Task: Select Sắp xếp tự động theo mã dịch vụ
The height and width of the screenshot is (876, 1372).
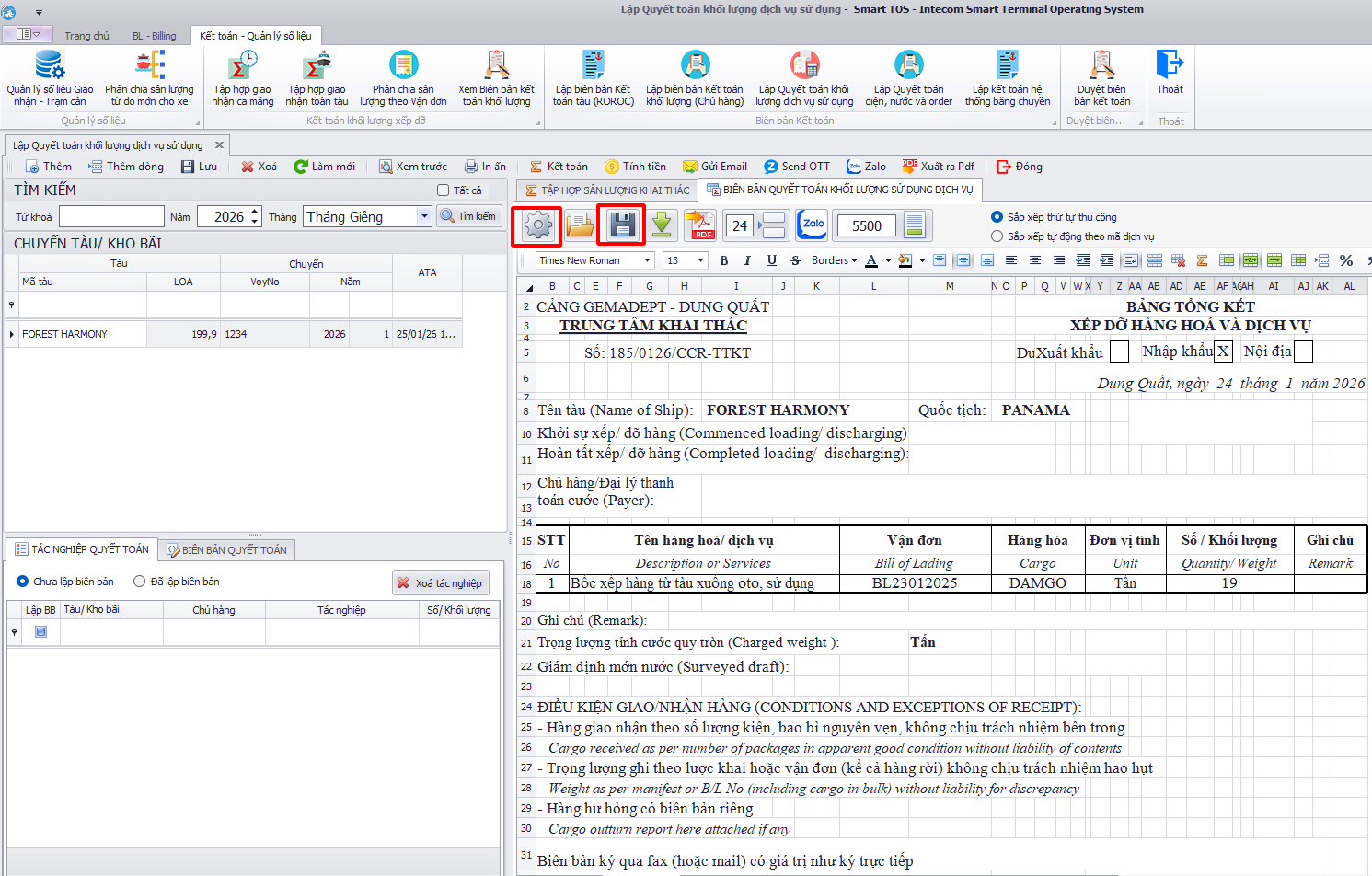Action: [x=997, y=236]
